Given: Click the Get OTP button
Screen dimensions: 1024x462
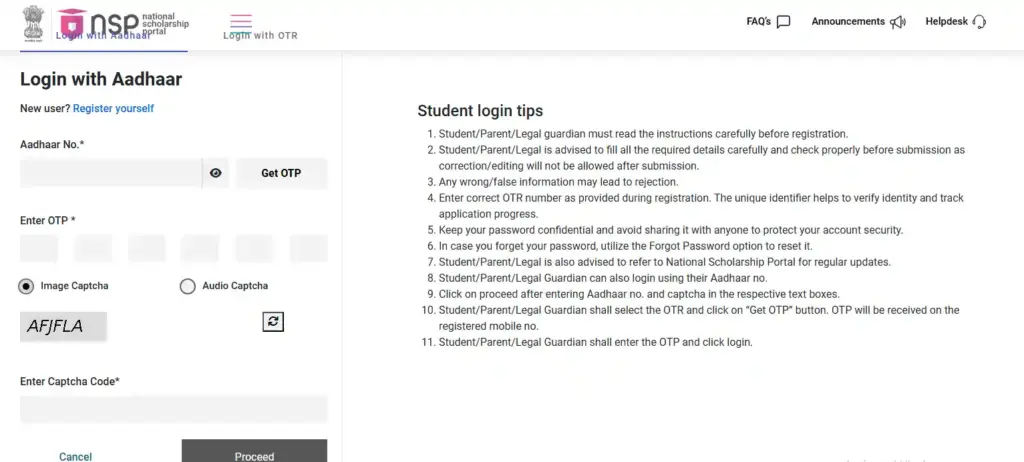Looking at the screenshot, I should (281, 173).
